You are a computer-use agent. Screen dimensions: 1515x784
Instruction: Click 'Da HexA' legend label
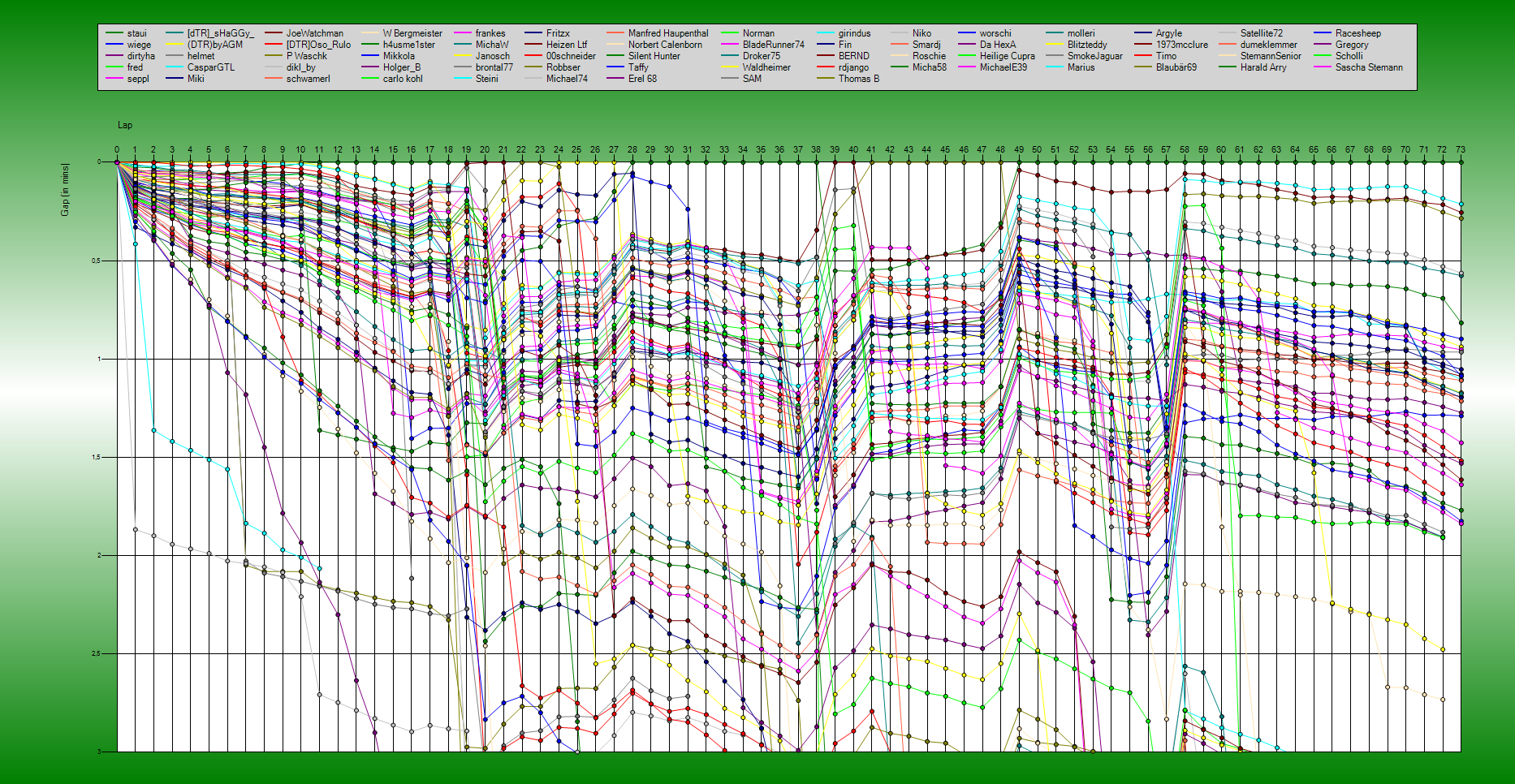pos(987,45)
